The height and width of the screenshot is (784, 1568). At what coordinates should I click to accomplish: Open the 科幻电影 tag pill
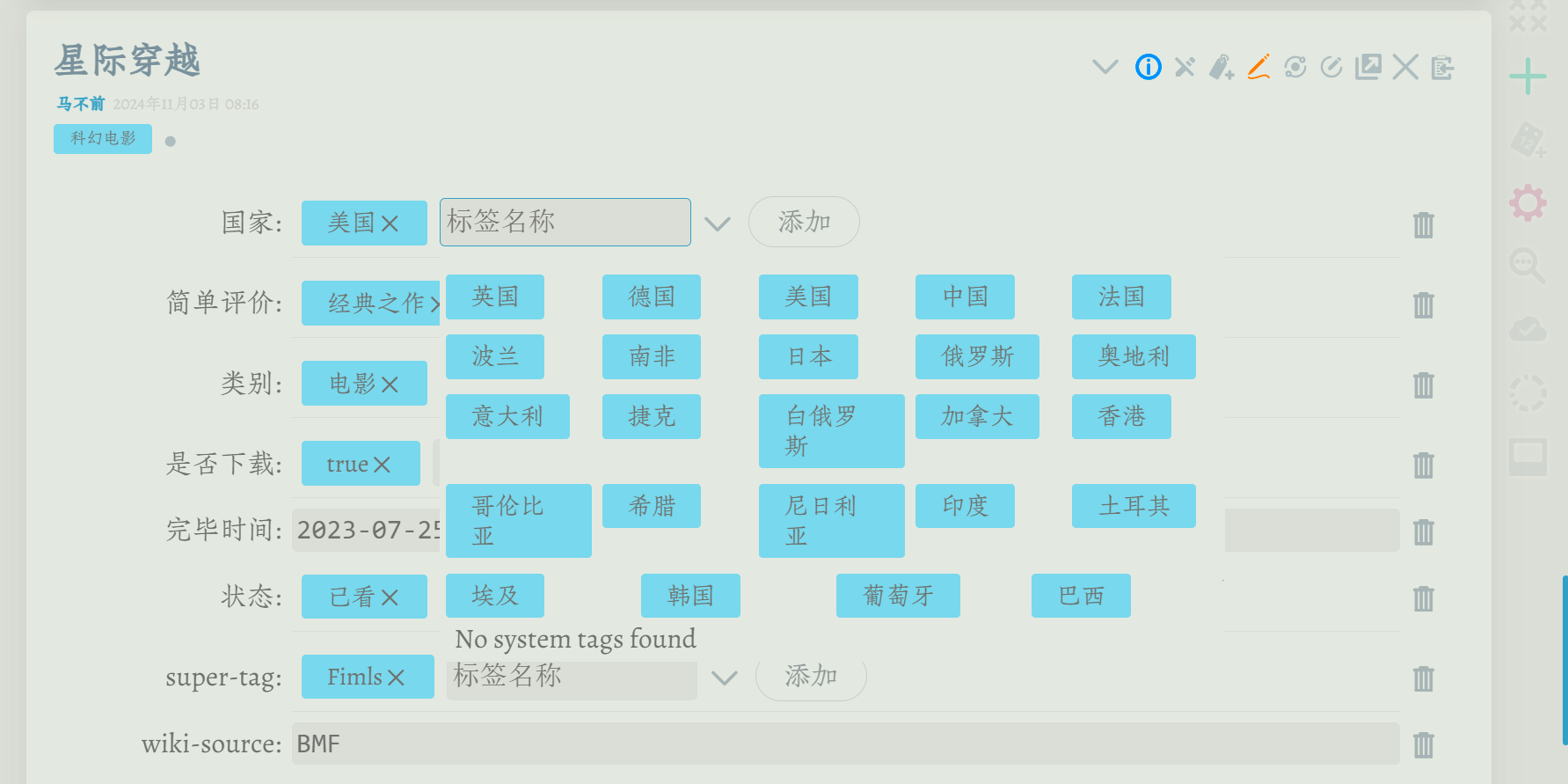tap(103, 138)
